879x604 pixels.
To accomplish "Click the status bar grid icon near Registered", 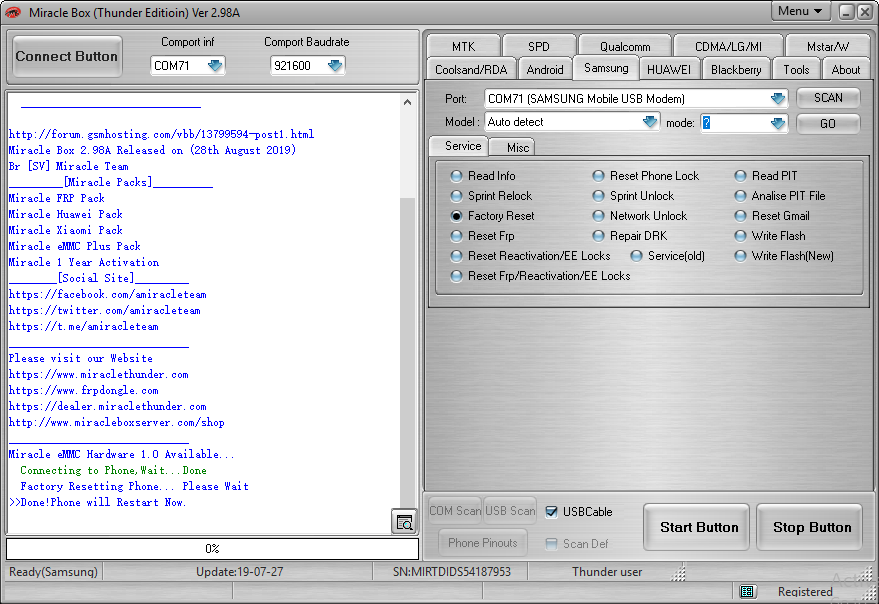I will pos(746,591).
